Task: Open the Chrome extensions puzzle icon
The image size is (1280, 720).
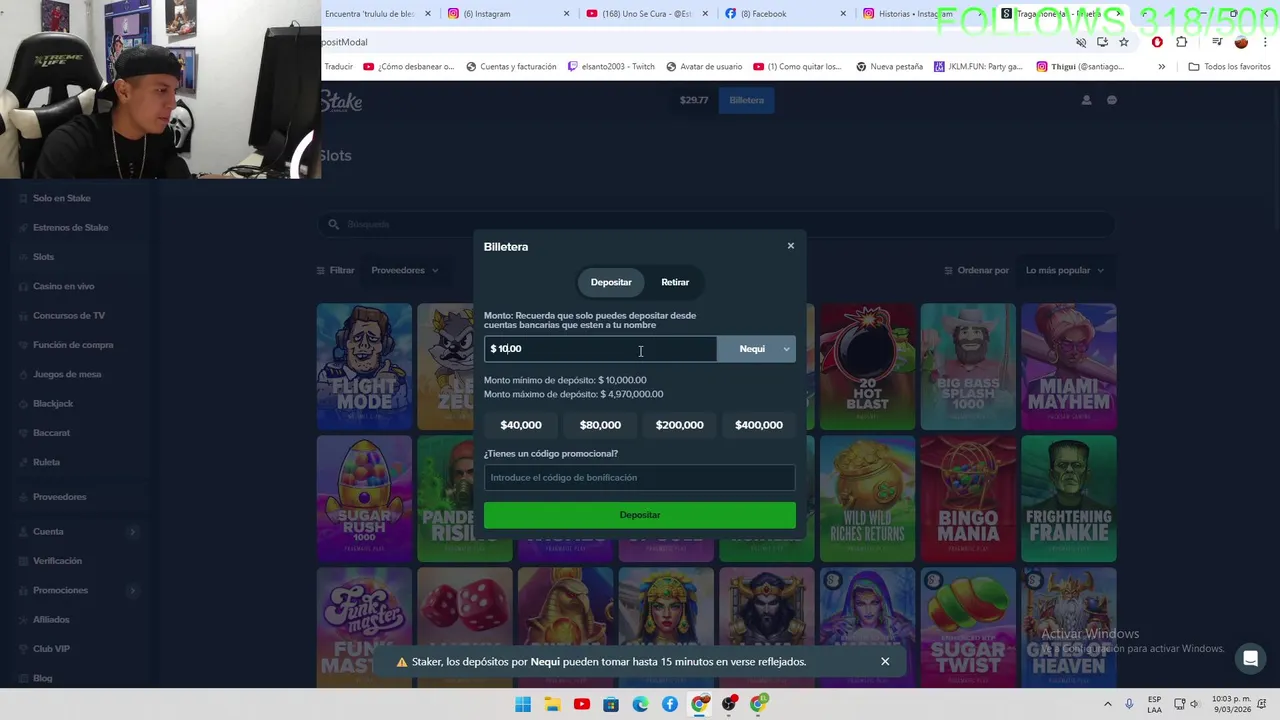Action: tap(1182, 42)
